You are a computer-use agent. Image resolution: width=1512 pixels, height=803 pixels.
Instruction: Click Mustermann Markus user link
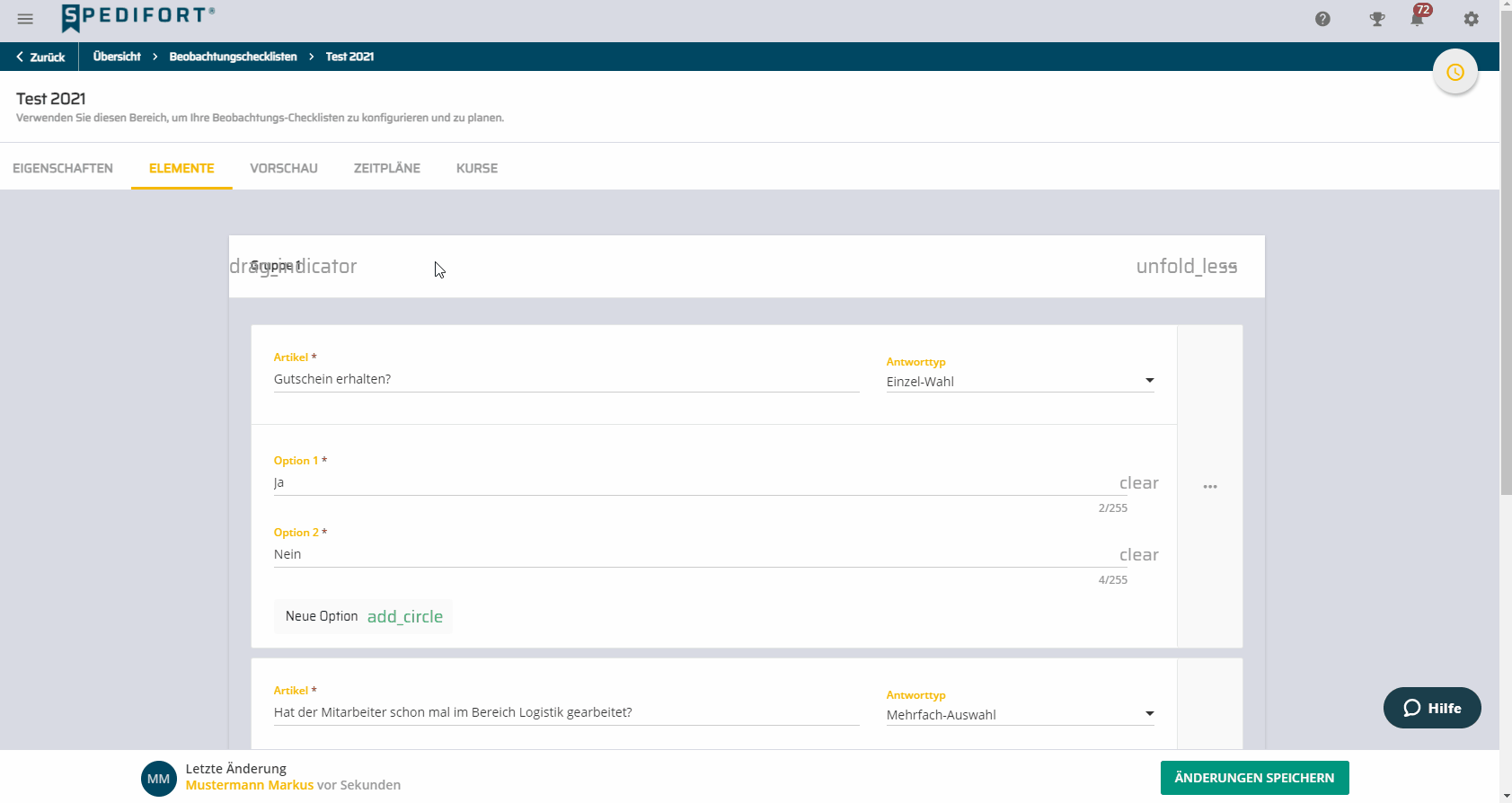pyautogui.click(x=250, y=786)
